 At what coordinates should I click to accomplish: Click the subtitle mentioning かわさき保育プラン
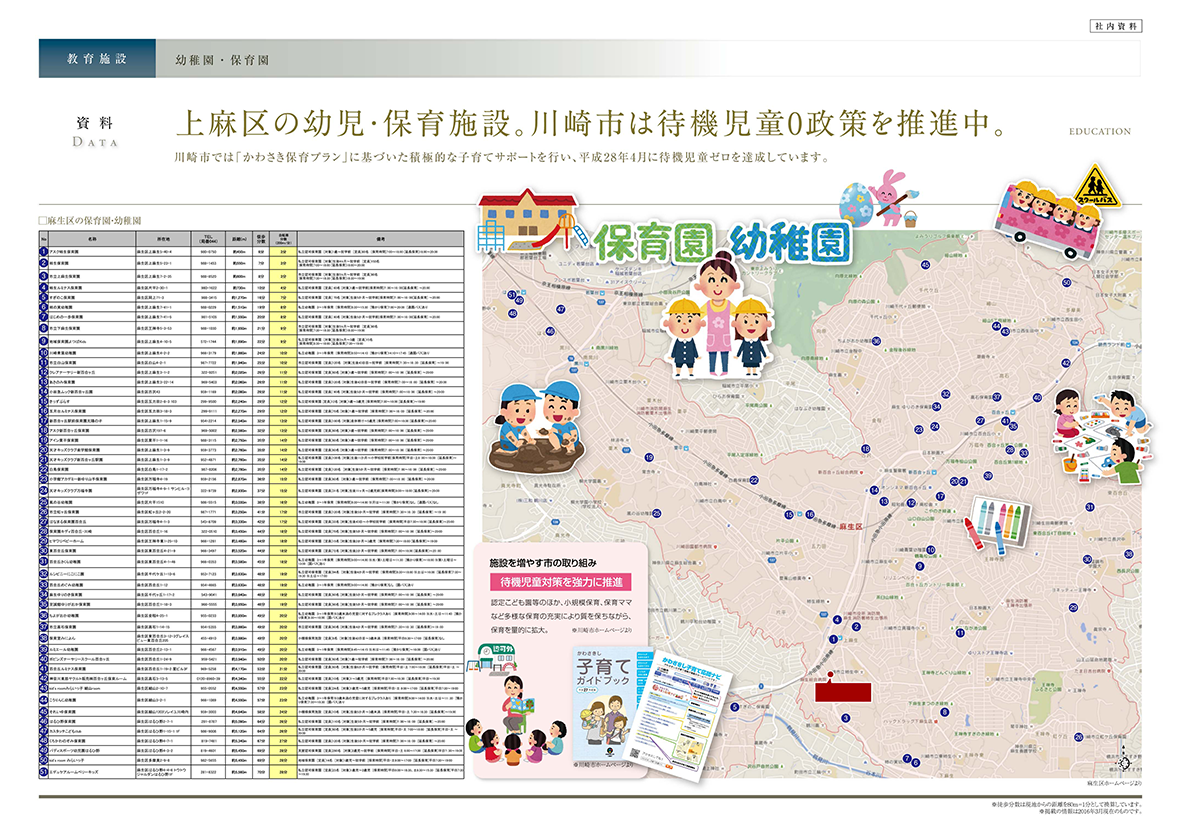click(x=502, y=157)
